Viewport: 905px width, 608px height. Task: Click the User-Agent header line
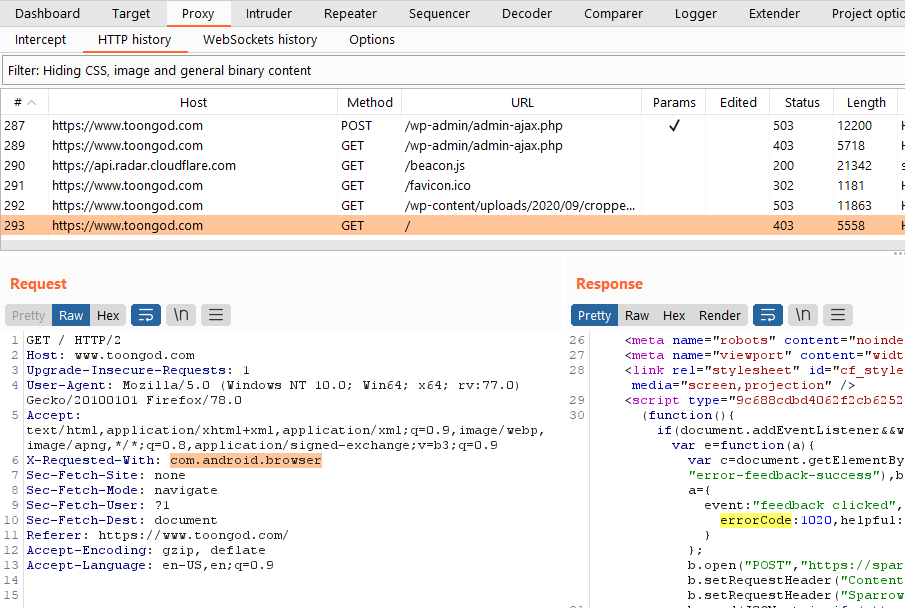point(273,393)
